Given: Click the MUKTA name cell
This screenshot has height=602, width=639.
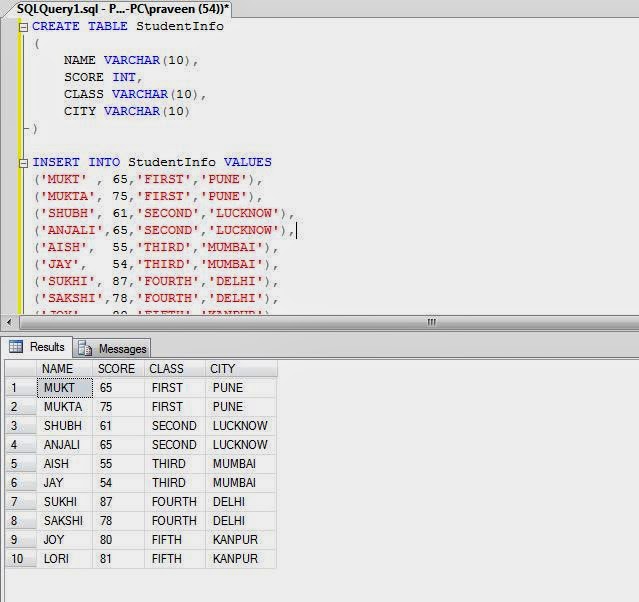Looking at the screenshot, I should click(x=65, y=407).
